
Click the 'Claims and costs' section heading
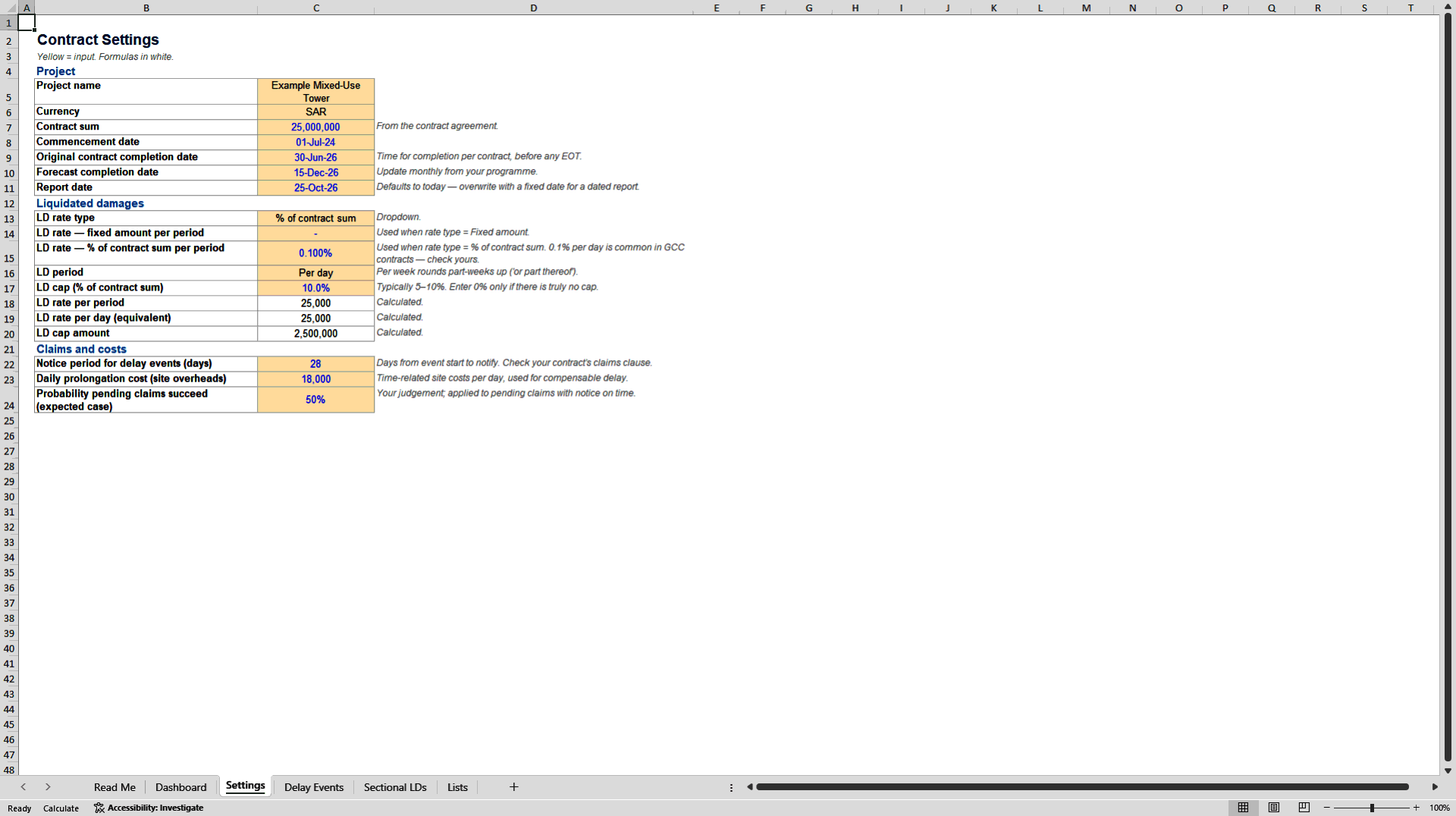coord(81,349)
